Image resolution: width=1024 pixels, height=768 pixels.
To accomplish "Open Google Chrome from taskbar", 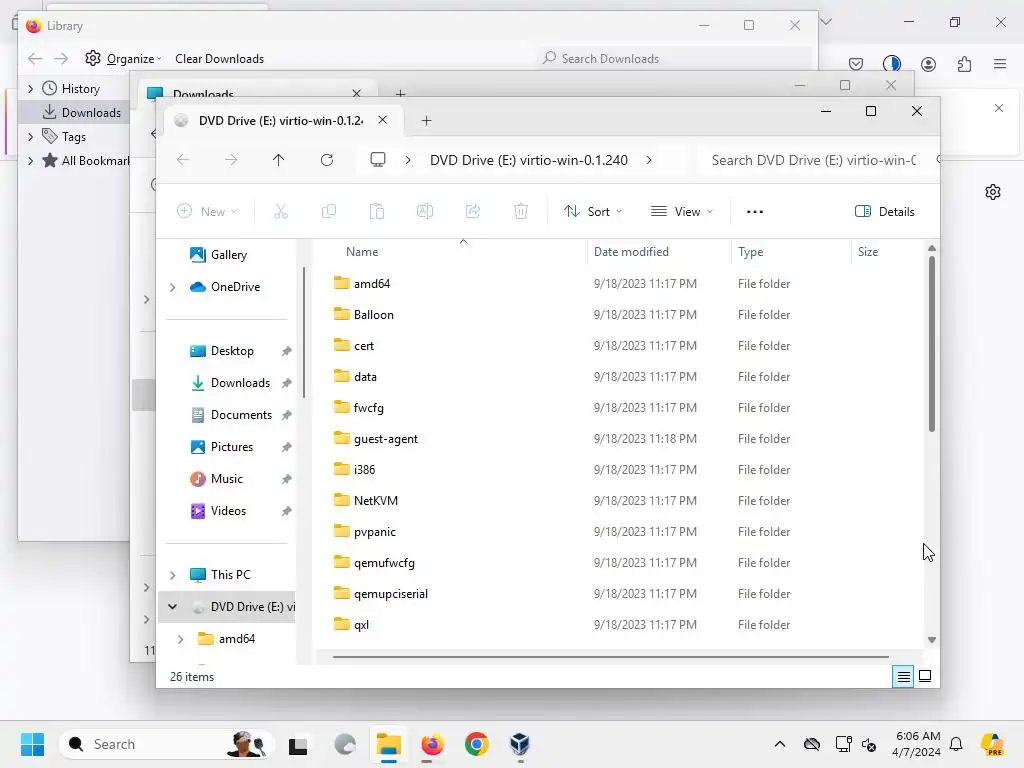I will pos(477,744).
